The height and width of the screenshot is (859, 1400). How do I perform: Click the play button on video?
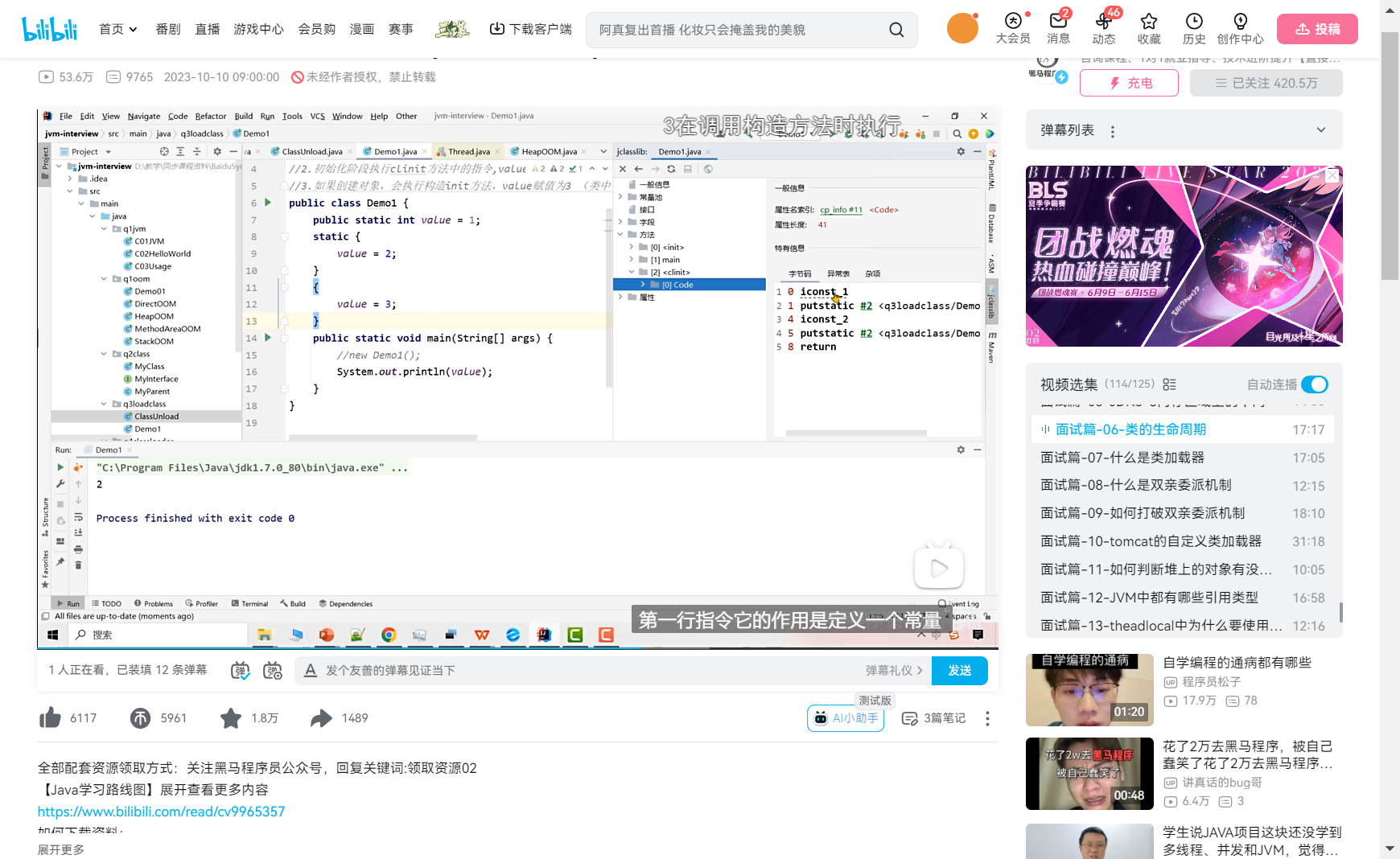pyautogui.click(x=939, y=568)
